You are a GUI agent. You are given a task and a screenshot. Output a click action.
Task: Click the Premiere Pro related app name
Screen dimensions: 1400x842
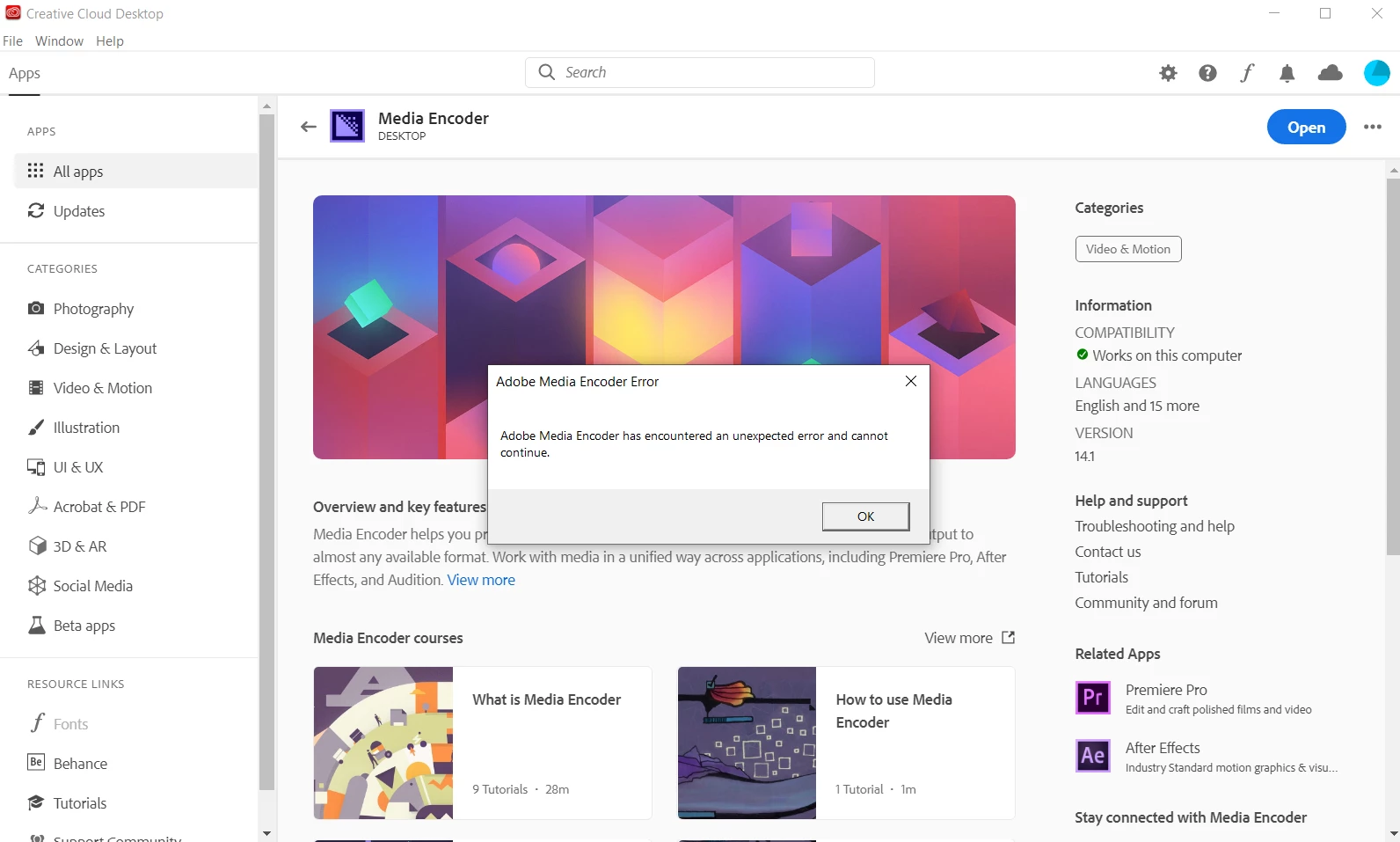tap(1166, 690)
